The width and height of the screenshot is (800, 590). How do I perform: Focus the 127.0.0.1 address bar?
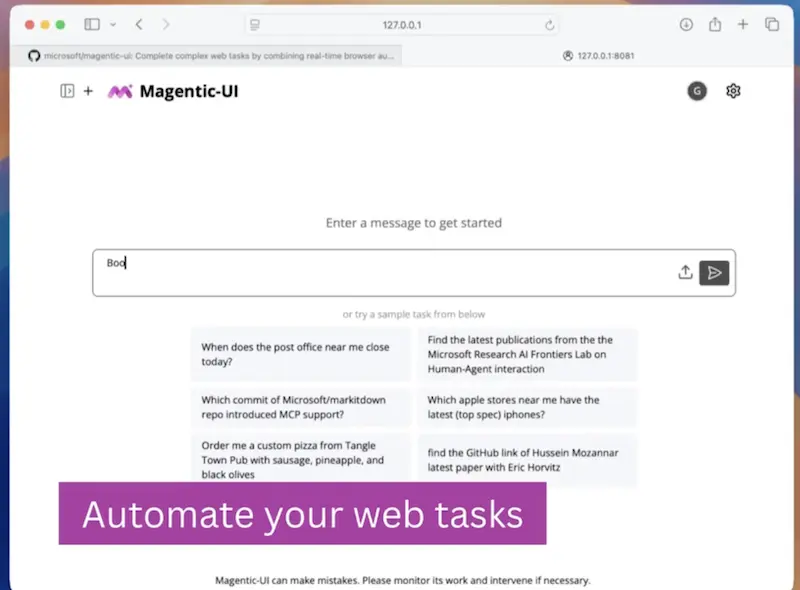[x=402, y=24]
